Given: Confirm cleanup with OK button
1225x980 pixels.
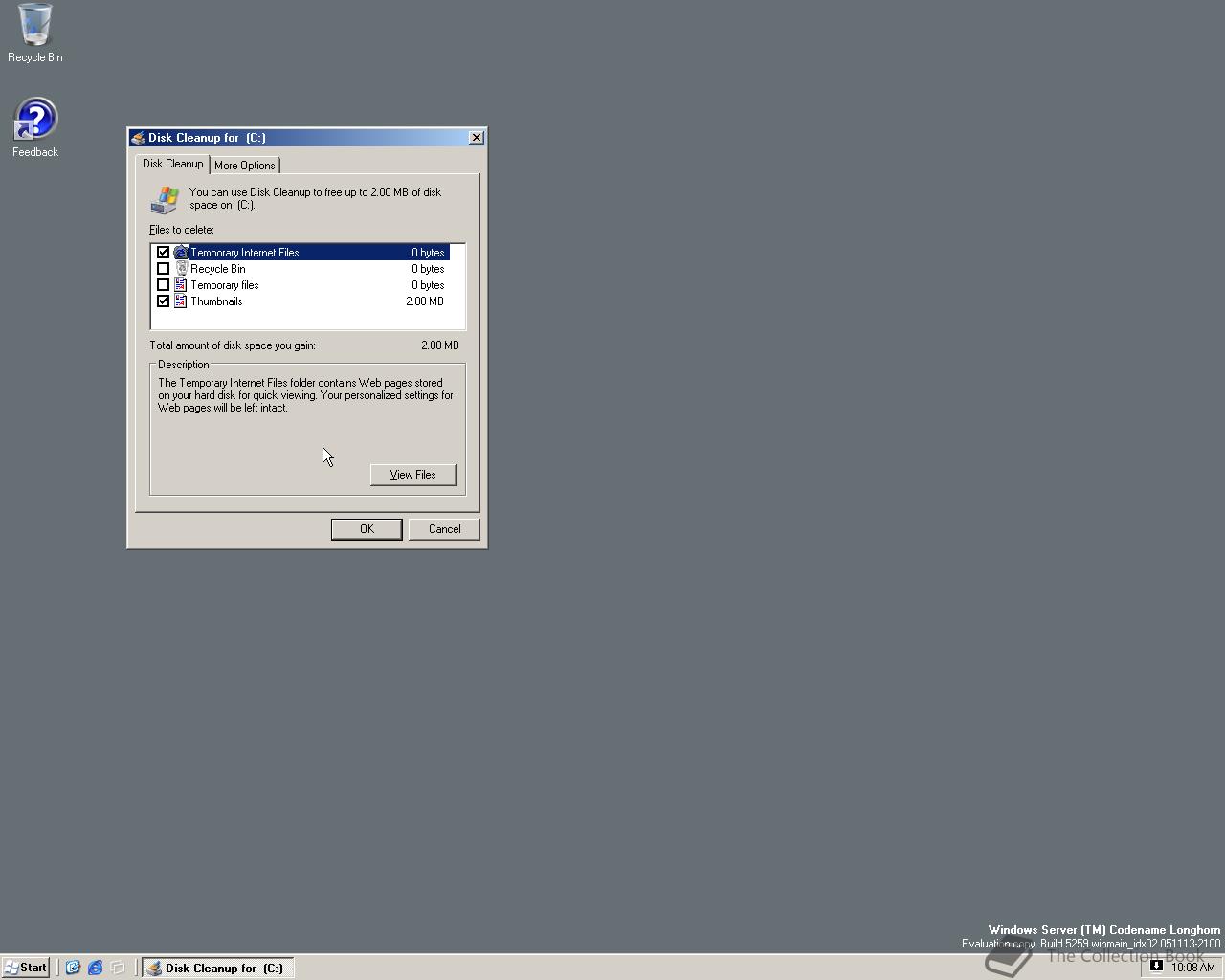Looking at the screenshot, I should [x=367, y=529].
